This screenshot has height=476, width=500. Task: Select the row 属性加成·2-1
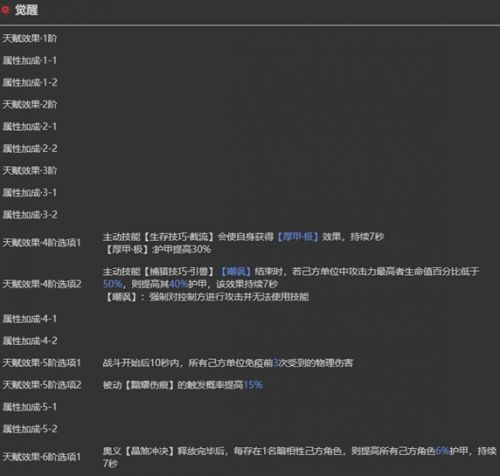point(30,126)
